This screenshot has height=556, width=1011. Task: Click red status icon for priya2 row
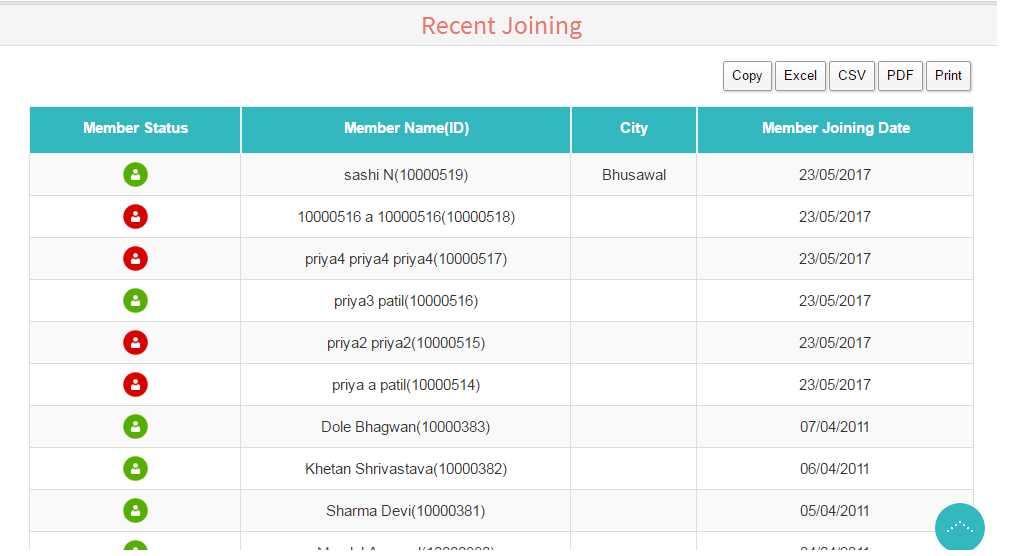pyautogui.click(x=136, y=343)
